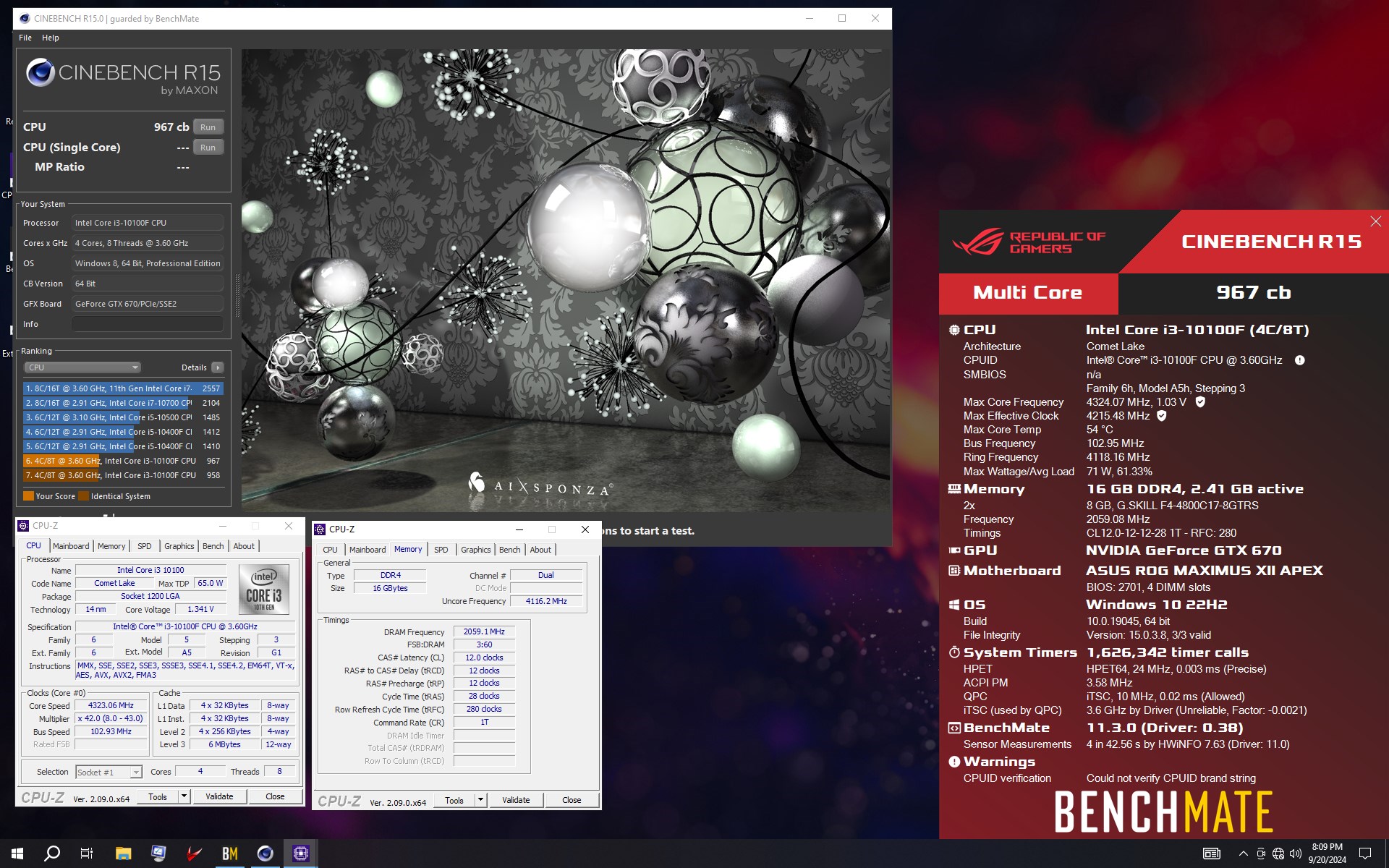The image size is (1389, 868).
Task: Open Bench tab in left CPU-Z window
Action: pyautogui.click(x=213, y=546)
